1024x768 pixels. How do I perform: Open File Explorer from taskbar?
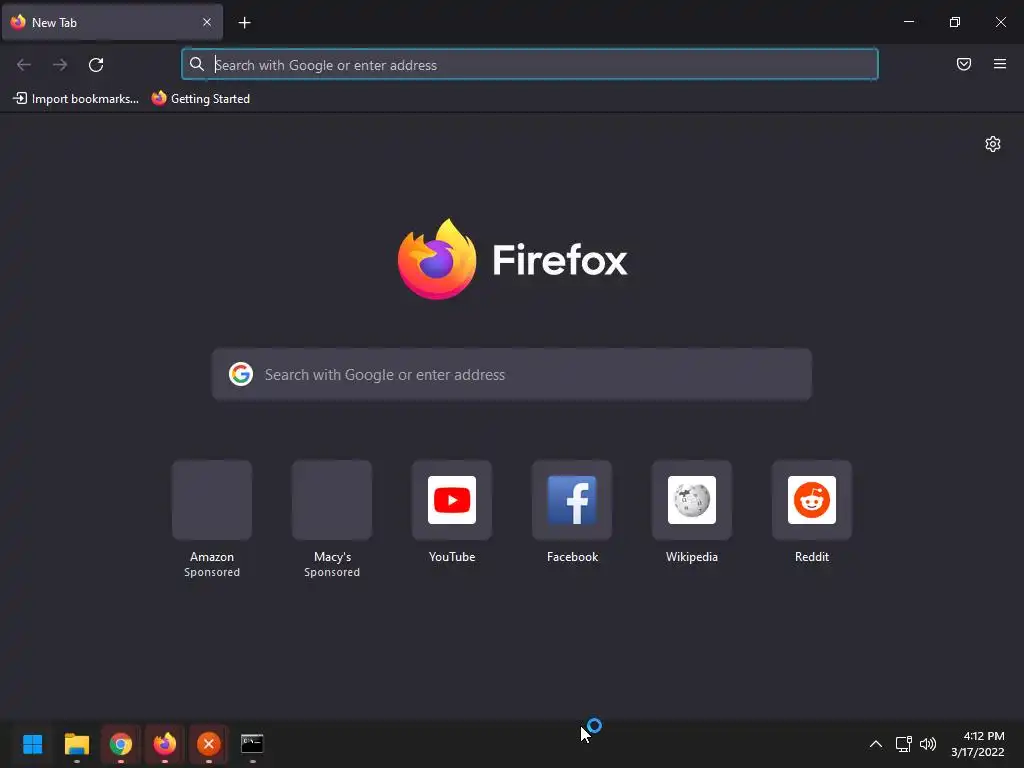click(77, 744)
